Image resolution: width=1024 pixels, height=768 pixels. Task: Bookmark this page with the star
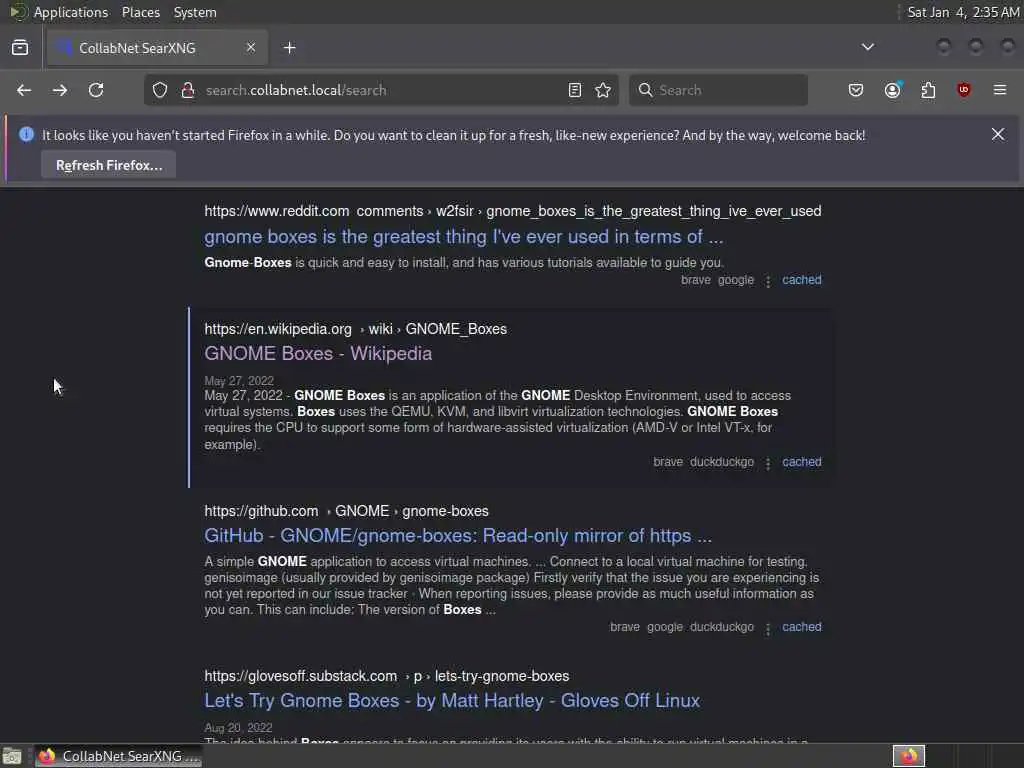[603, 90]
